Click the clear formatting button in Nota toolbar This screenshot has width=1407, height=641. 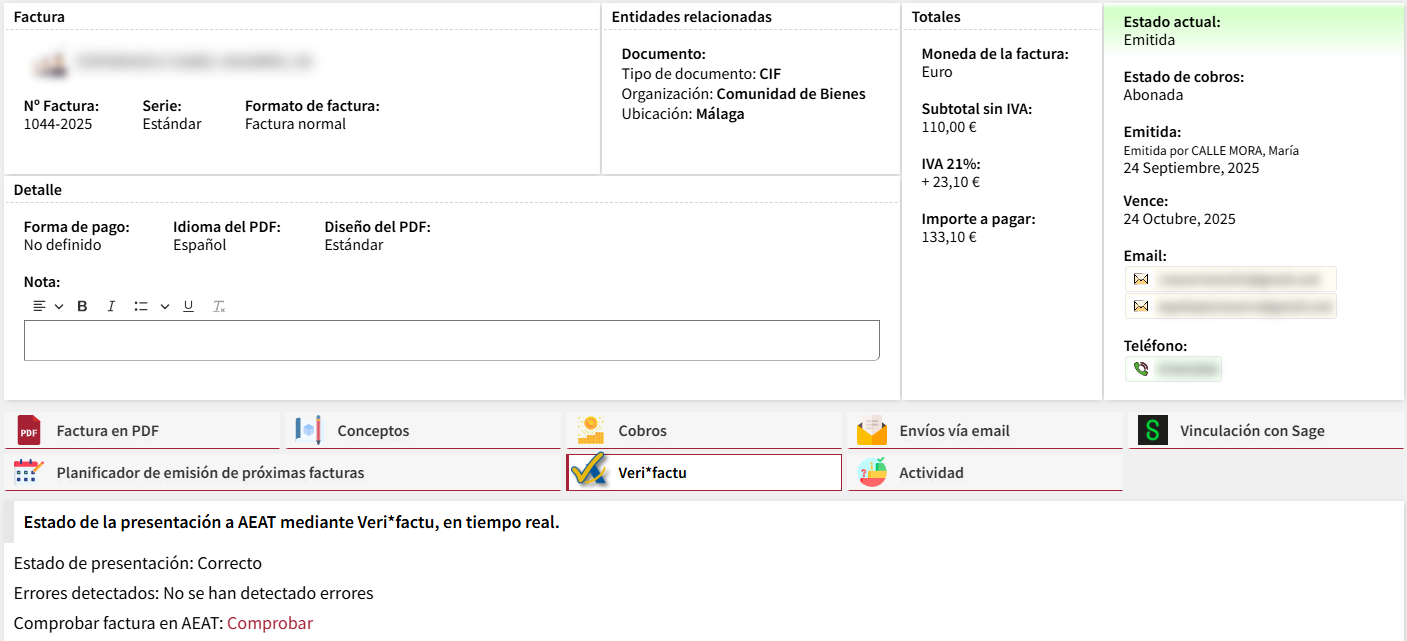click(219, 306)
